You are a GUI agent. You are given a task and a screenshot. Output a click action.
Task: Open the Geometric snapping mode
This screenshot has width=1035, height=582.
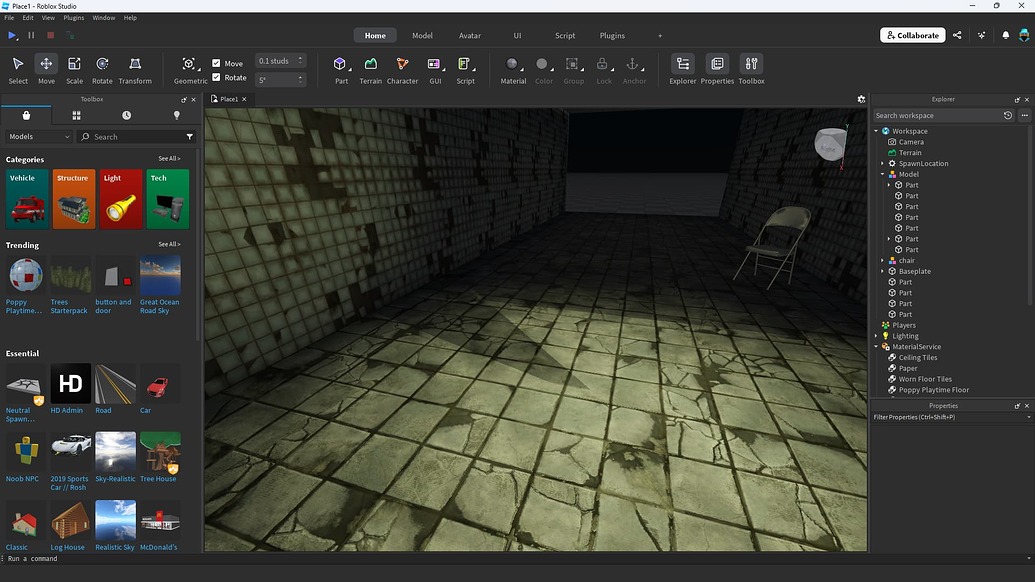point(190,69)
